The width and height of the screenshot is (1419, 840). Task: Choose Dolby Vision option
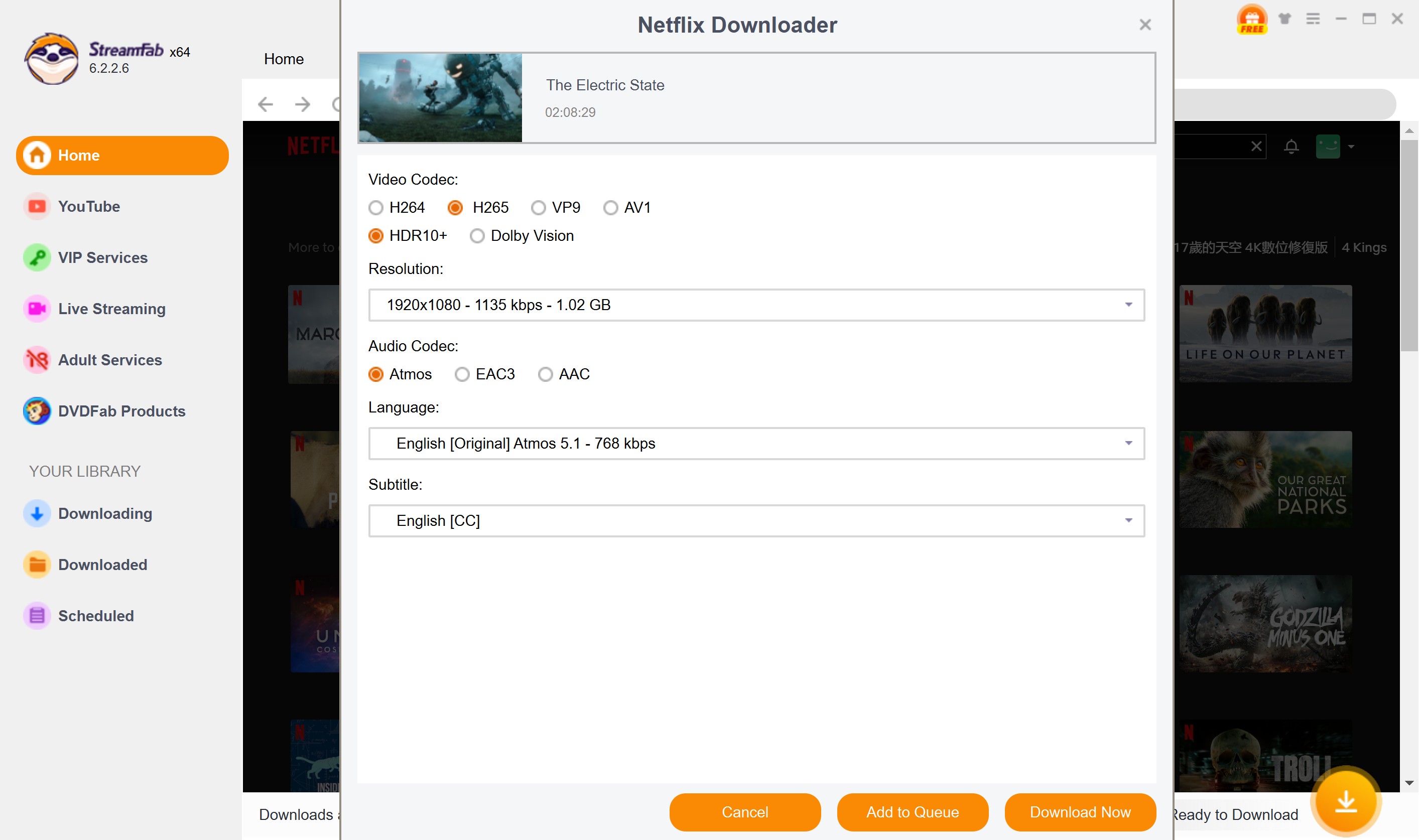(x=522, y=235)
